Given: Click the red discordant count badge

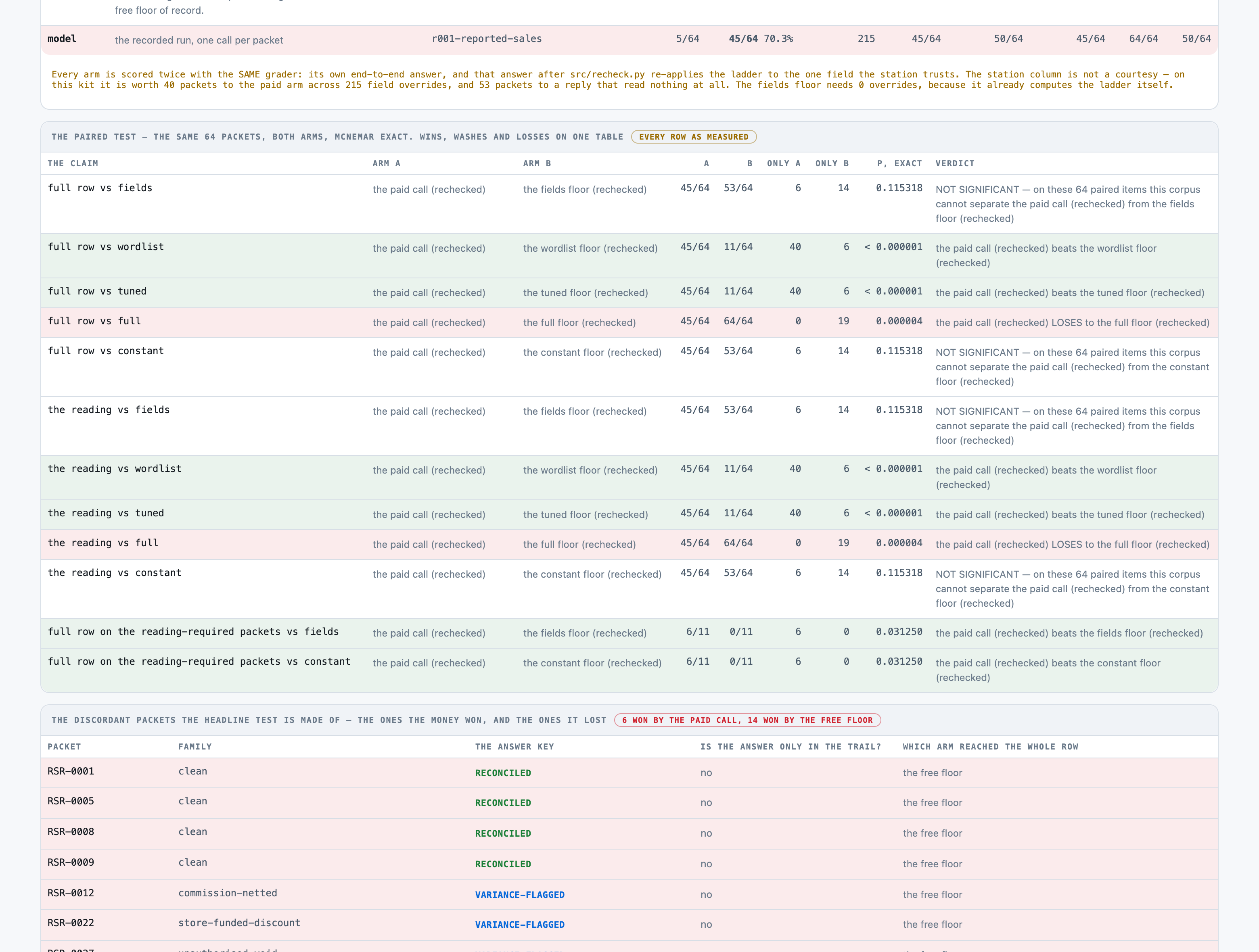Looking at the screenshot, I should [x=747, y=720].
